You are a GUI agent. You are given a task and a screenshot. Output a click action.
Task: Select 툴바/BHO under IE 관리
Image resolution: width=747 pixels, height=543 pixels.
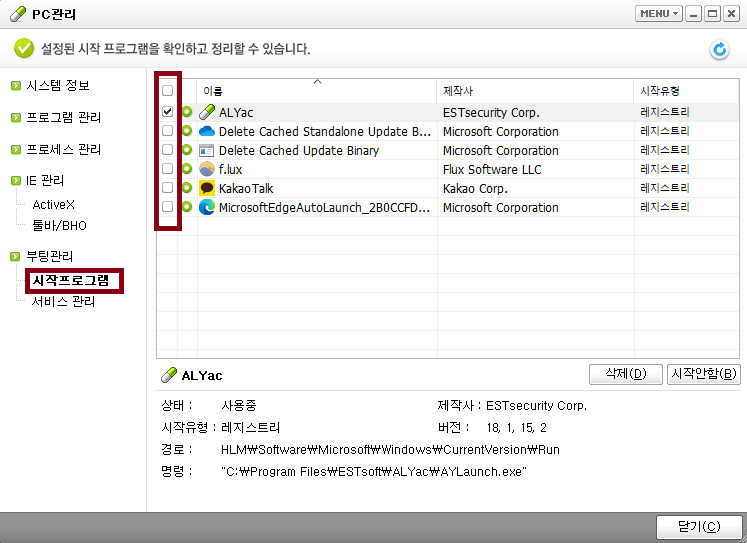coord(59,225)
